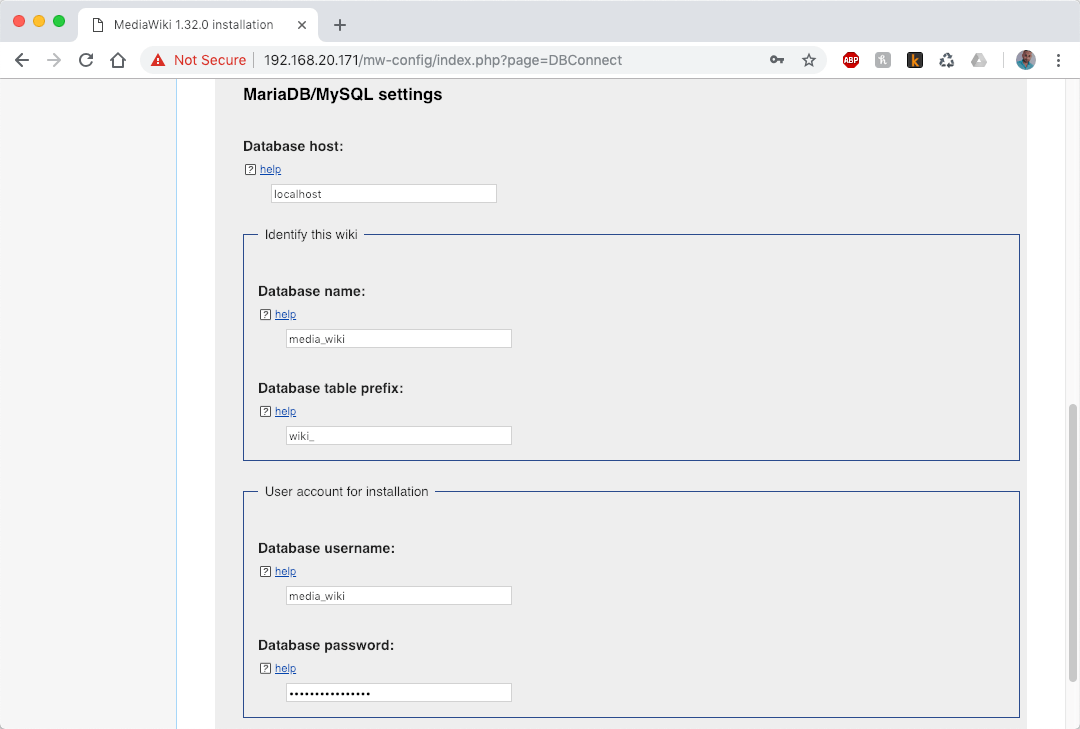Bookmark the page using the star icon
Image resolution: width=1080 pixels, height=729 pixels.
pos(809,60)
